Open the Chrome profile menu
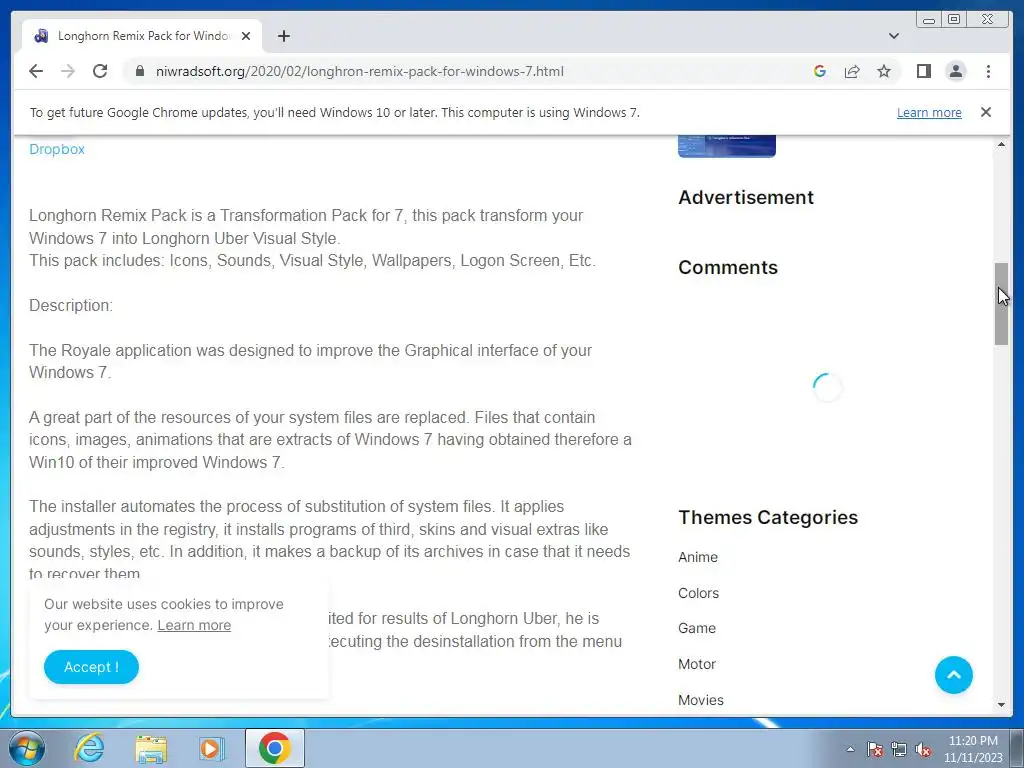This screenshot has width=1024, height=768. click(955, 71)
